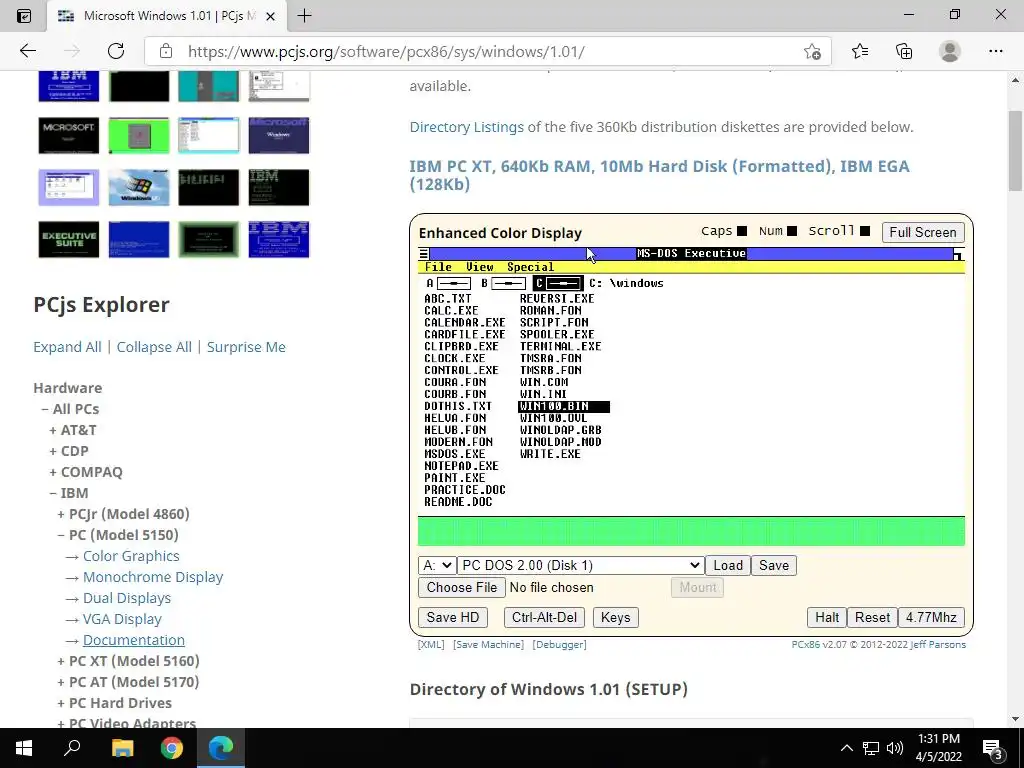Open the PC DOS 2.00 (Disk 1) diskette dropdown

pos(581,566)
